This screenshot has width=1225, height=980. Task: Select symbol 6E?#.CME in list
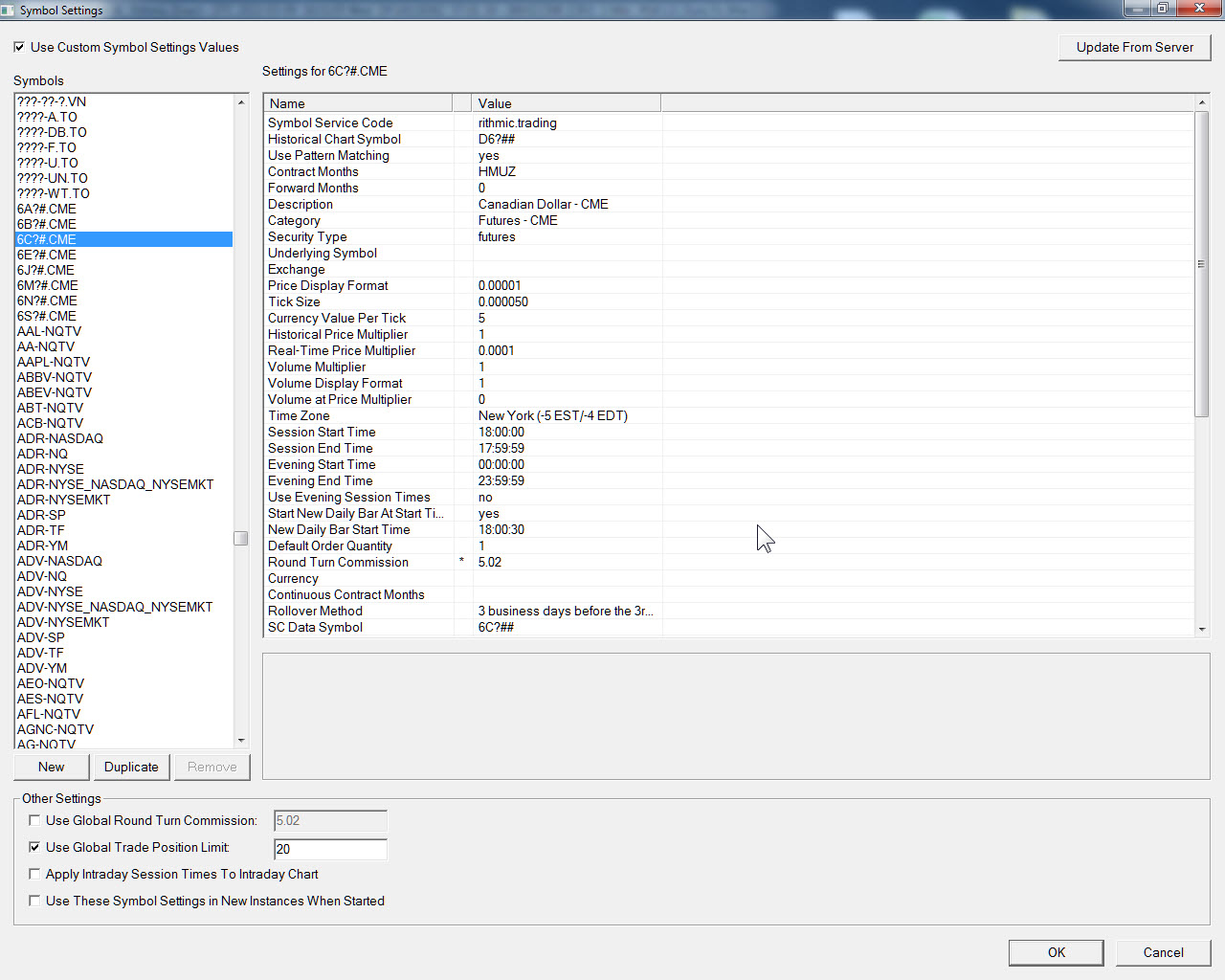[123, 255]
